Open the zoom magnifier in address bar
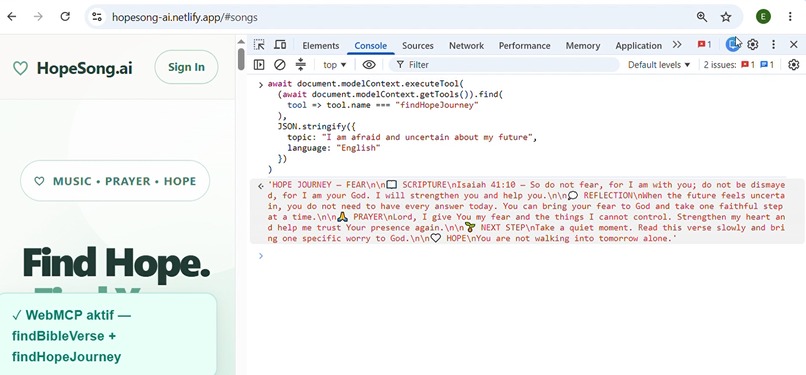Screen dimensions: 806x375 (x=702, y=17)
